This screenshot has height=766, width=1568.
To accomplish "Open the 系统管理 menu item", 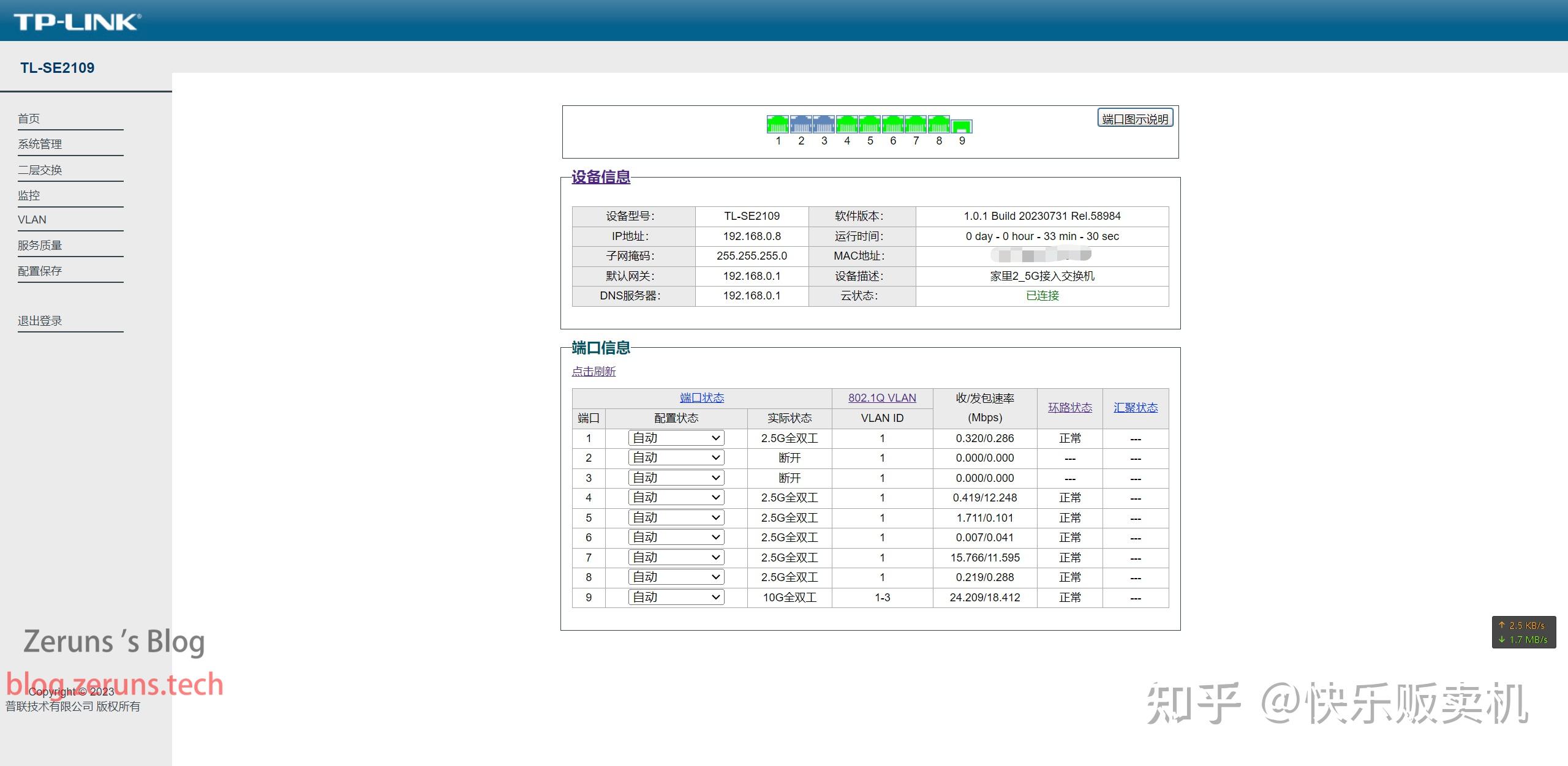I will [x=40, y=144].
